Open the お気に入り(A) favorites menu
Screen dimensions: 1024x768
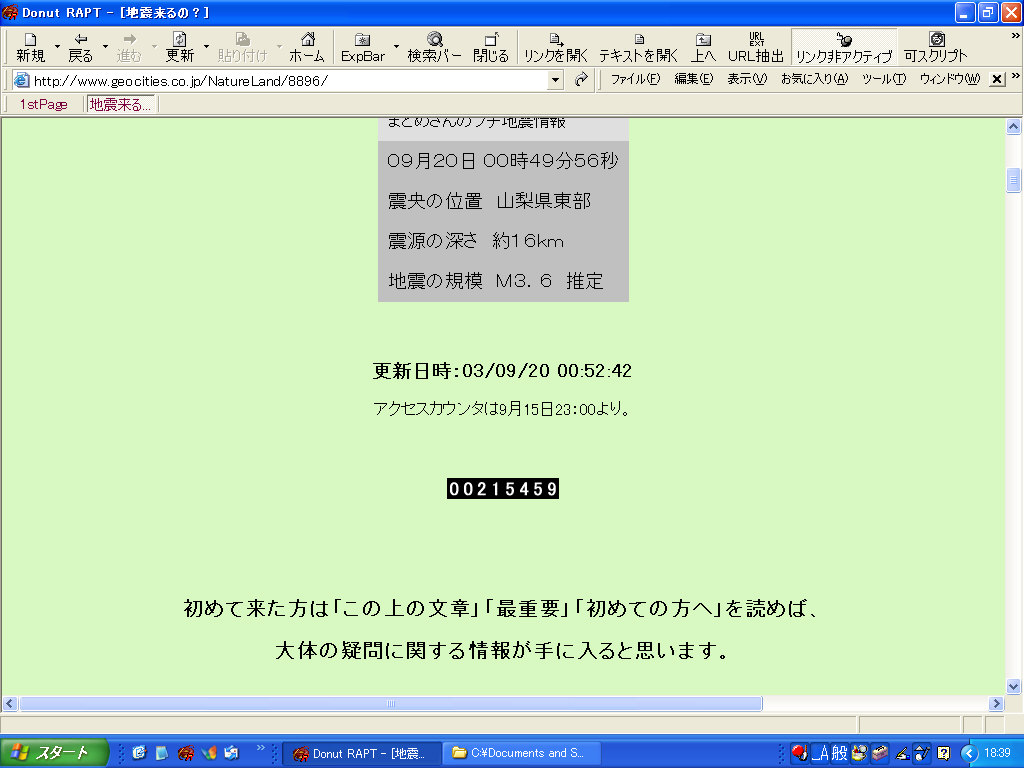pyautogui.click(x=814, y=80)
